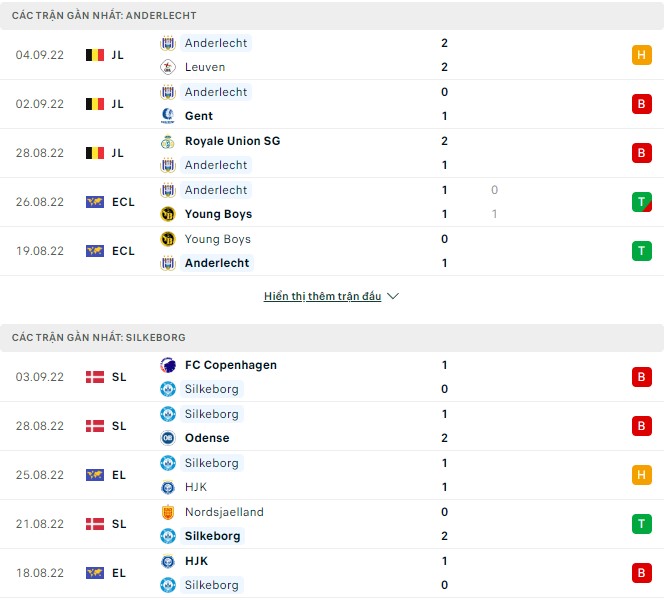Open the FC Copenhagen team name link
This screenshot has height=600, width=672.
(231, 365)
